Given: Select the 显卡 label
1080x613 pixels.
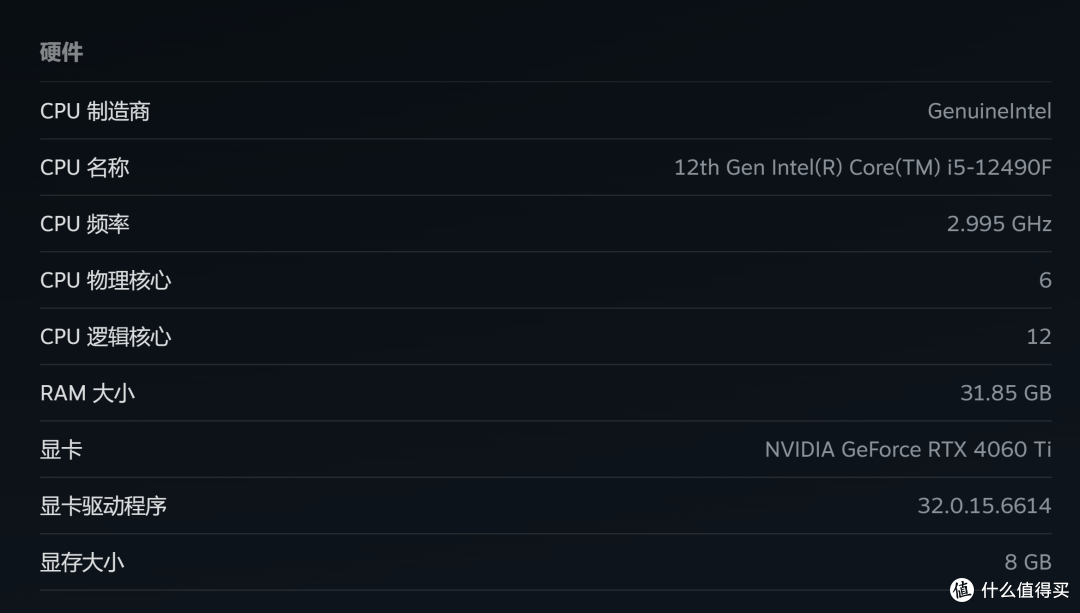Looking at the screenshot, I should [61, 450].
